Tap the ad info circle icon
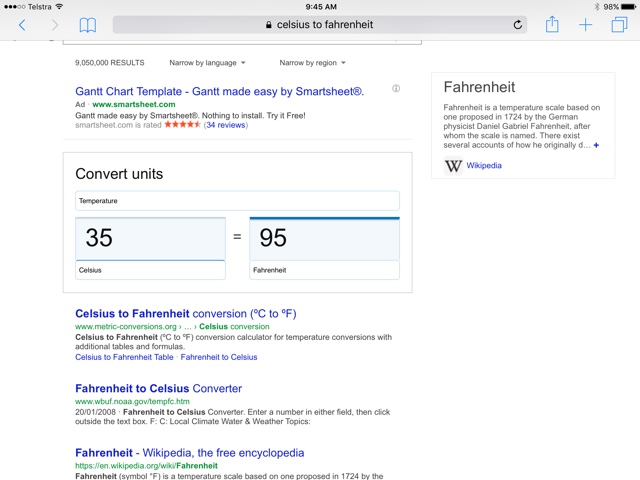 coord(396,88)
